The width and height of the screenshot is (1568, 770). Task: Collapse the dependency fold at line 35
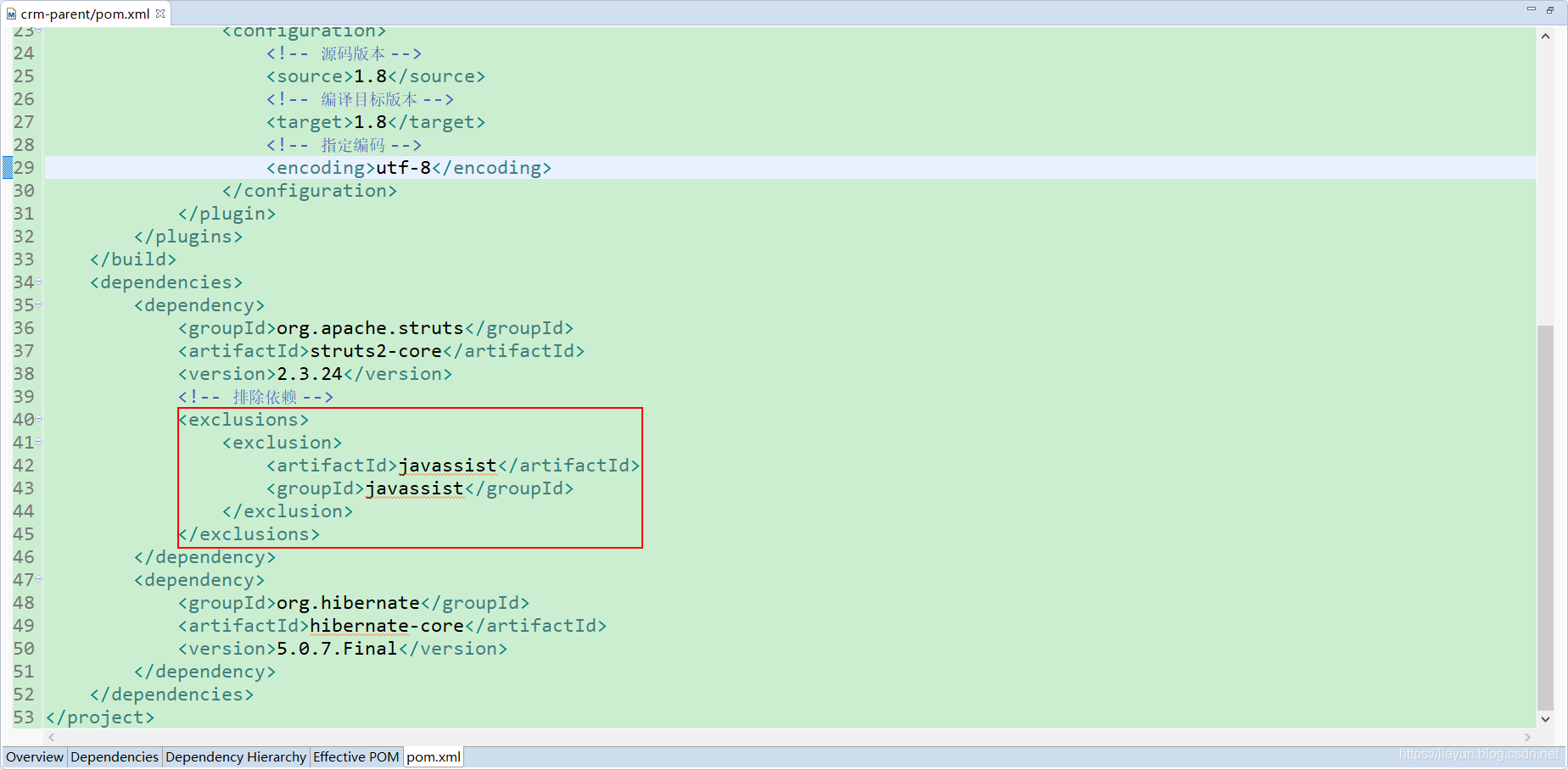pos(39,304)
